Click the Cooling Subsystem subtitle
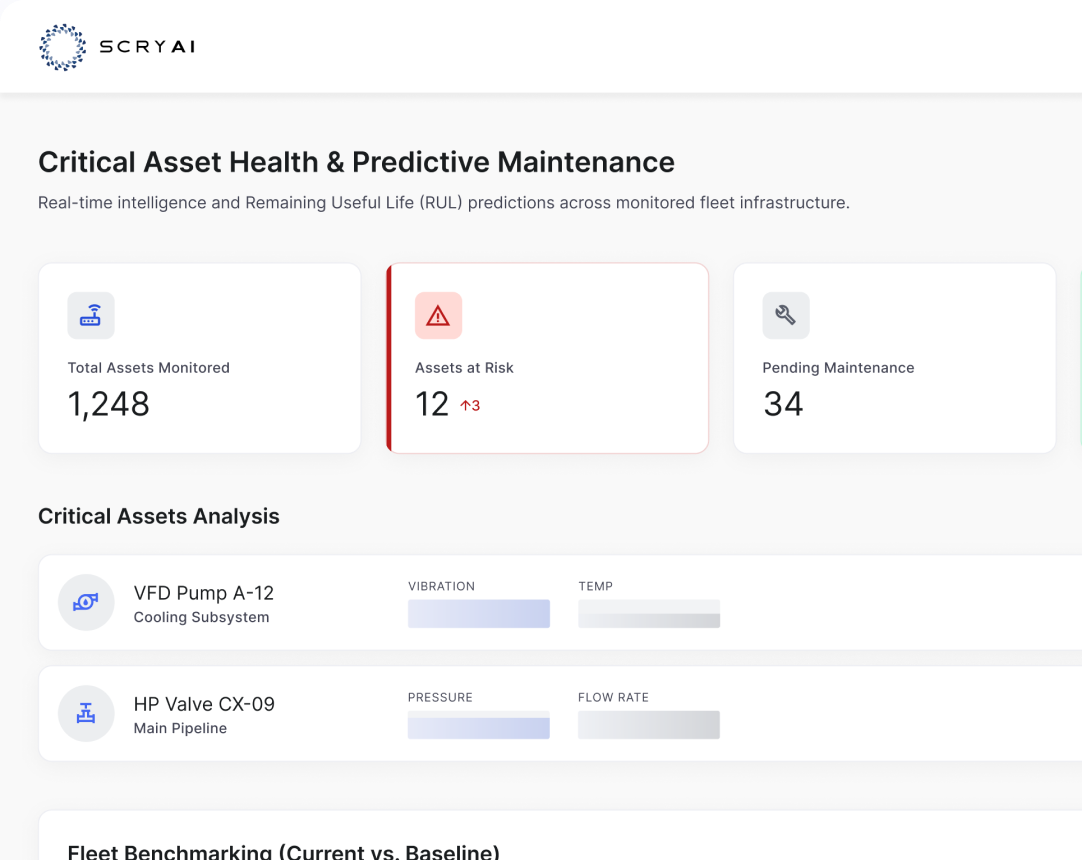Viewport: 1082px width, 860px height. tap(201, 617)
